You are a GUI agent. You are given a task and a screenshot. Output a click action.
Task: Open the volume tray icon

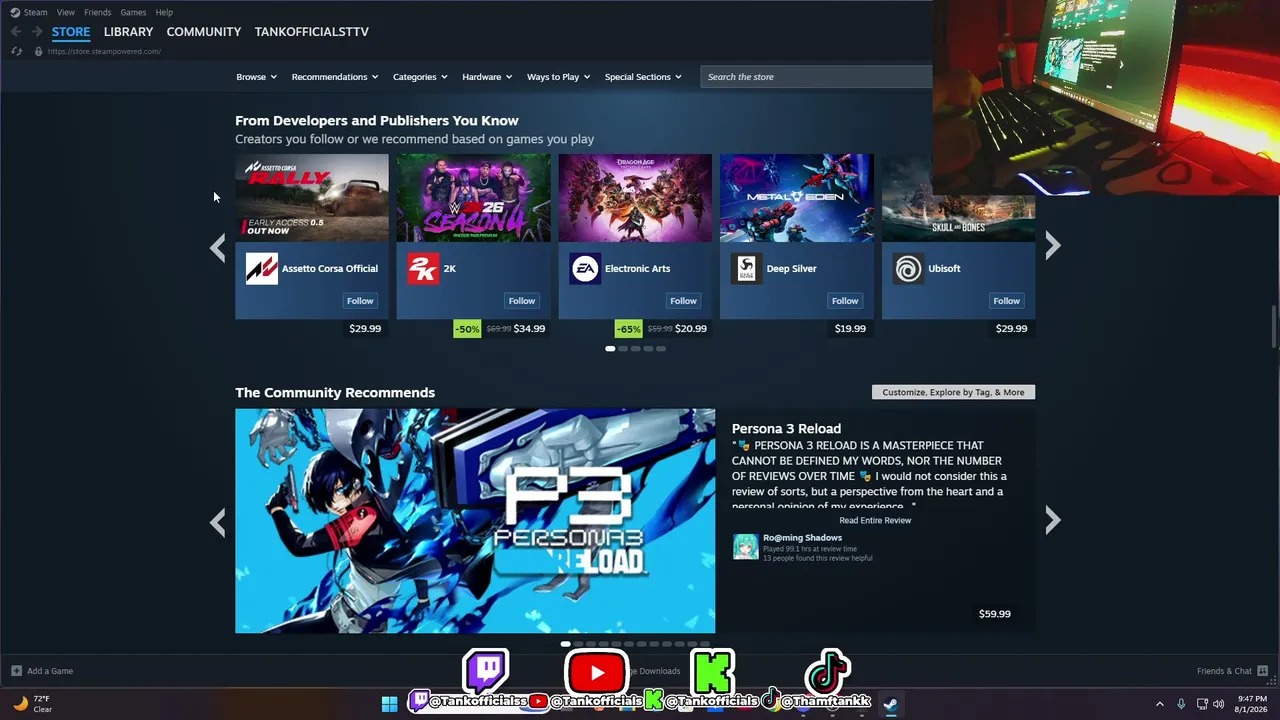(1218, 704)
